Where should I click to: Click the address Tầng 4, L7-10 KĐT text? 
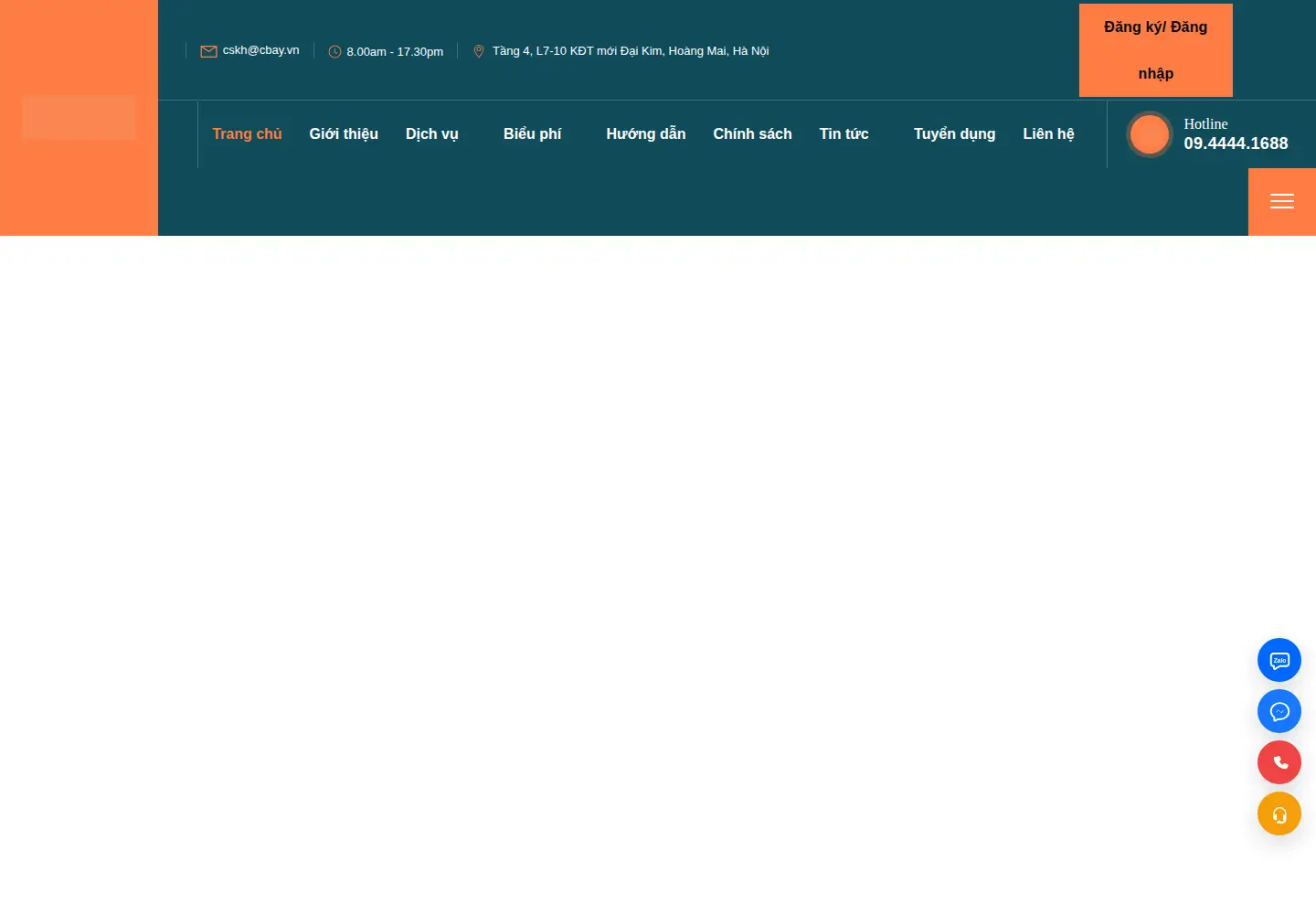(x=631, y=51)
